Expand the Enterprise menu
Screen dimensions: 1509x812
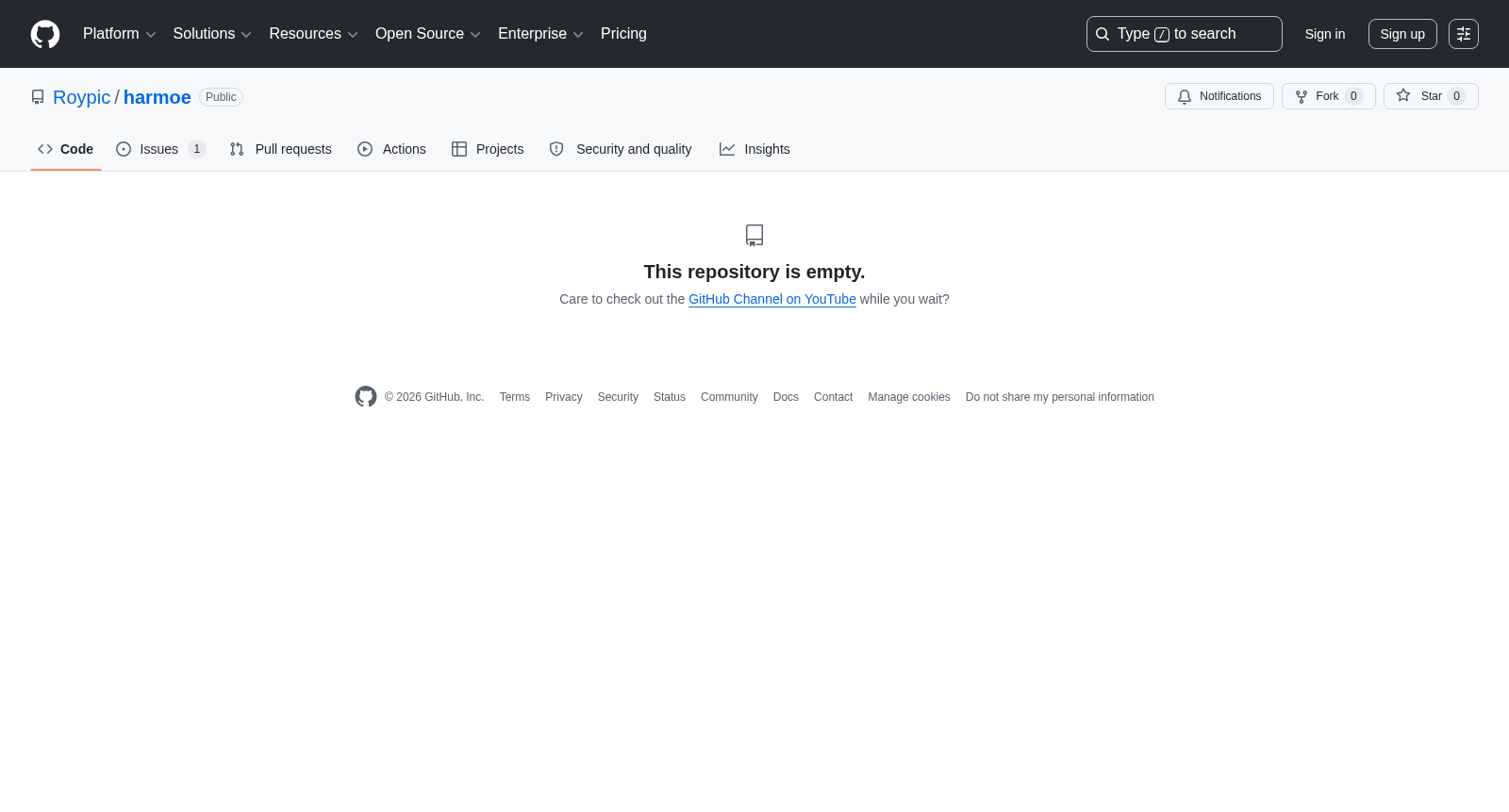point(541,34)
